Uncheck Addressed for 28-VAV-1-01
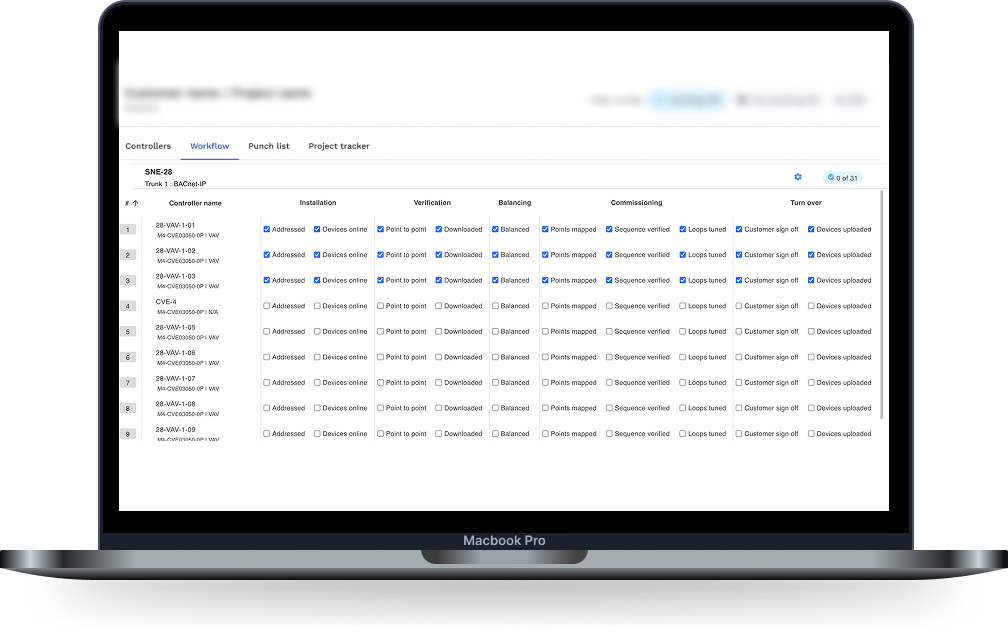The width and height of the screenshot is (1008, 635). click(x=267, y=229)
